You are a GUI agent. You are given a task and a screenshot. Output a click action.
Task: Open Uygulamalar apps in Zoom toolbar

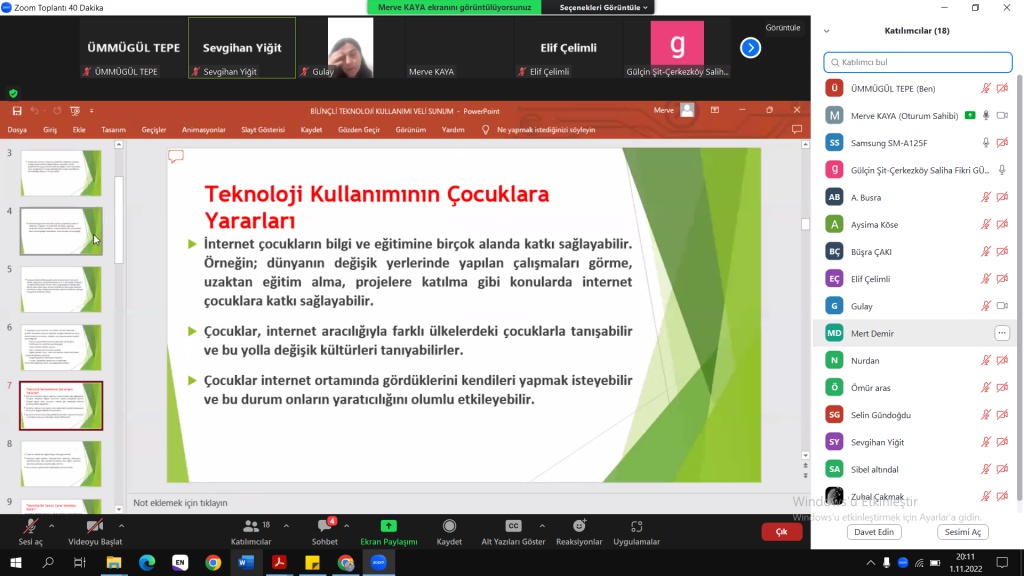coord(637,527)
